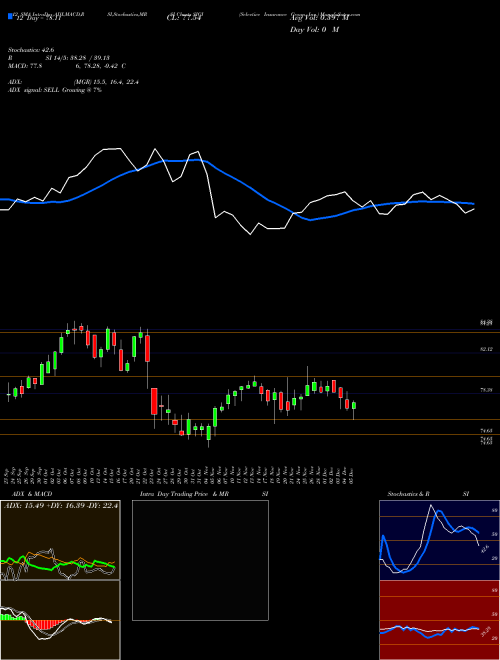Click the 'MACD: 77.8' reading
500x660 pixels.
pos(25,66)
